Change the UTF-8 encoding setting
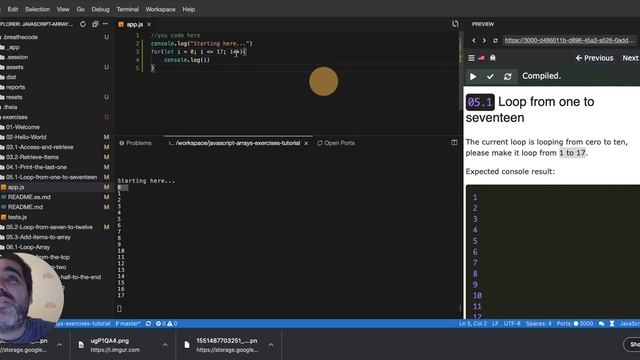Screen dimensions: 640x360 point(512,324)
